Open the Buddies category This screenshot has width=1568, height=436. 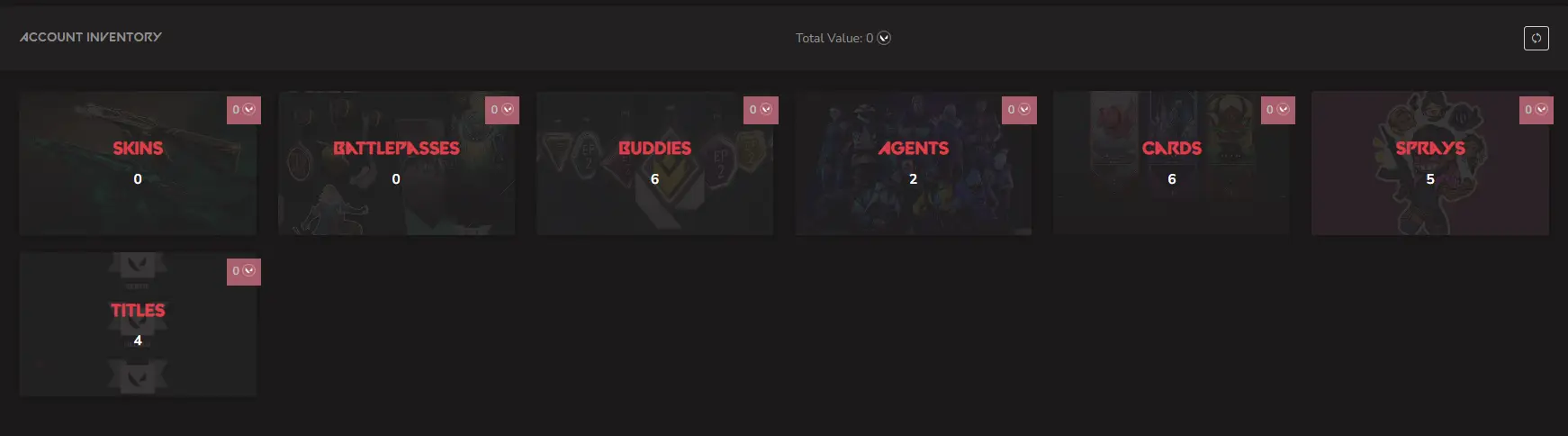(x=654, y=163)
